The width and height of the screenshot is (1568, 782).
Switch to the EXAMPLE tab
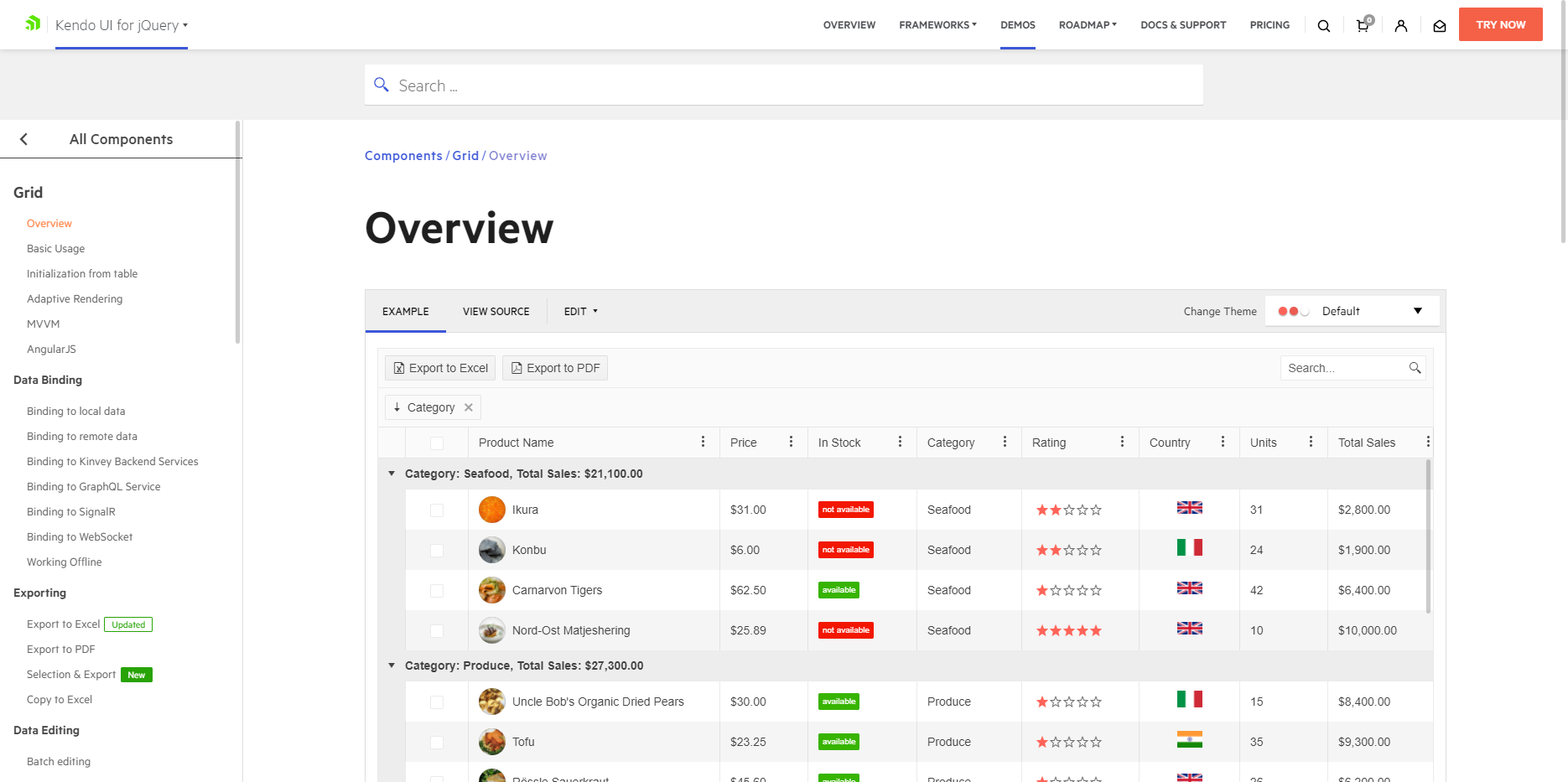(x=406, y=311)
